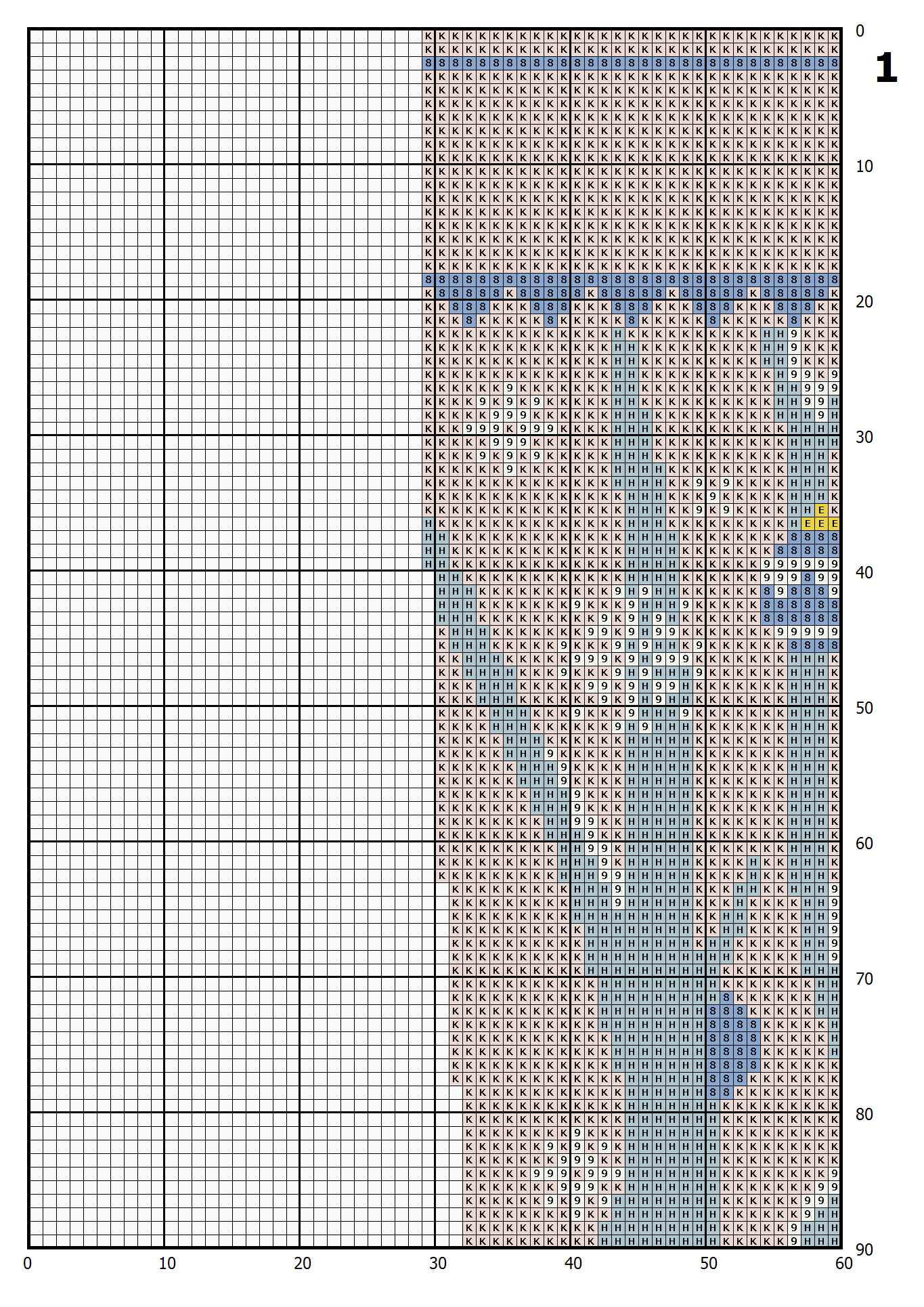Viewport: 924px width, 1307px height.
Task: Select row label 40 on the right axis
Action: (864, 572)
